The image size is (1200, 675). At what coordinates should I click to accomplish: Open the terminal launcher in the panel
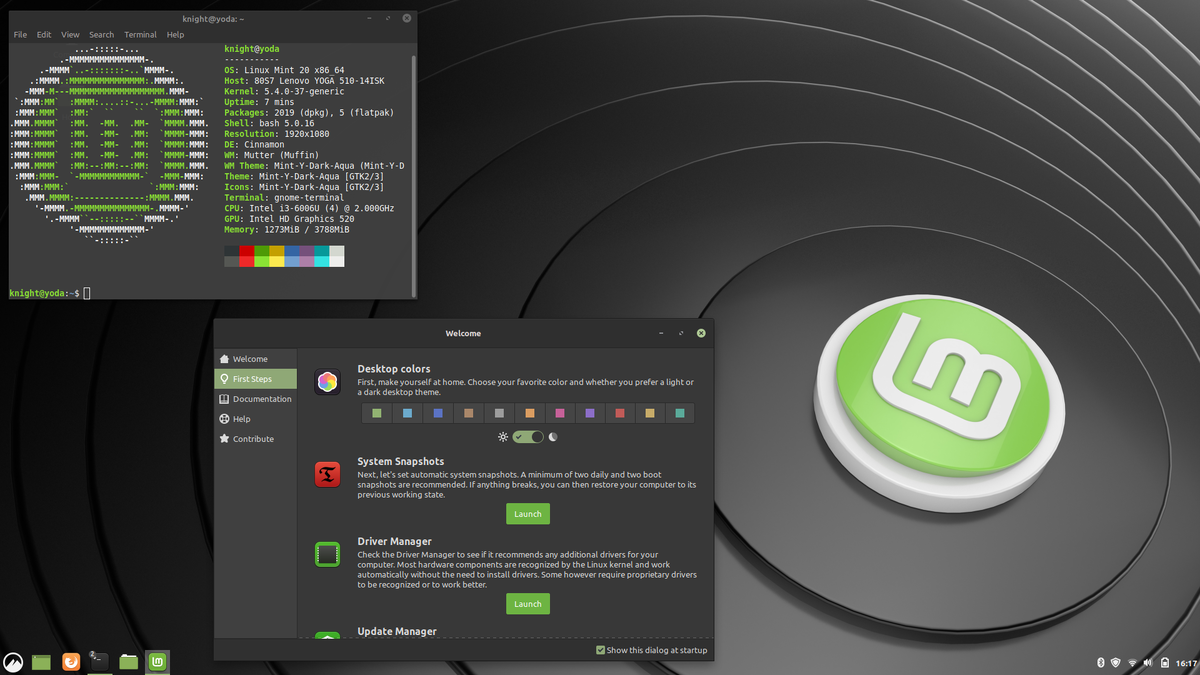99,661
